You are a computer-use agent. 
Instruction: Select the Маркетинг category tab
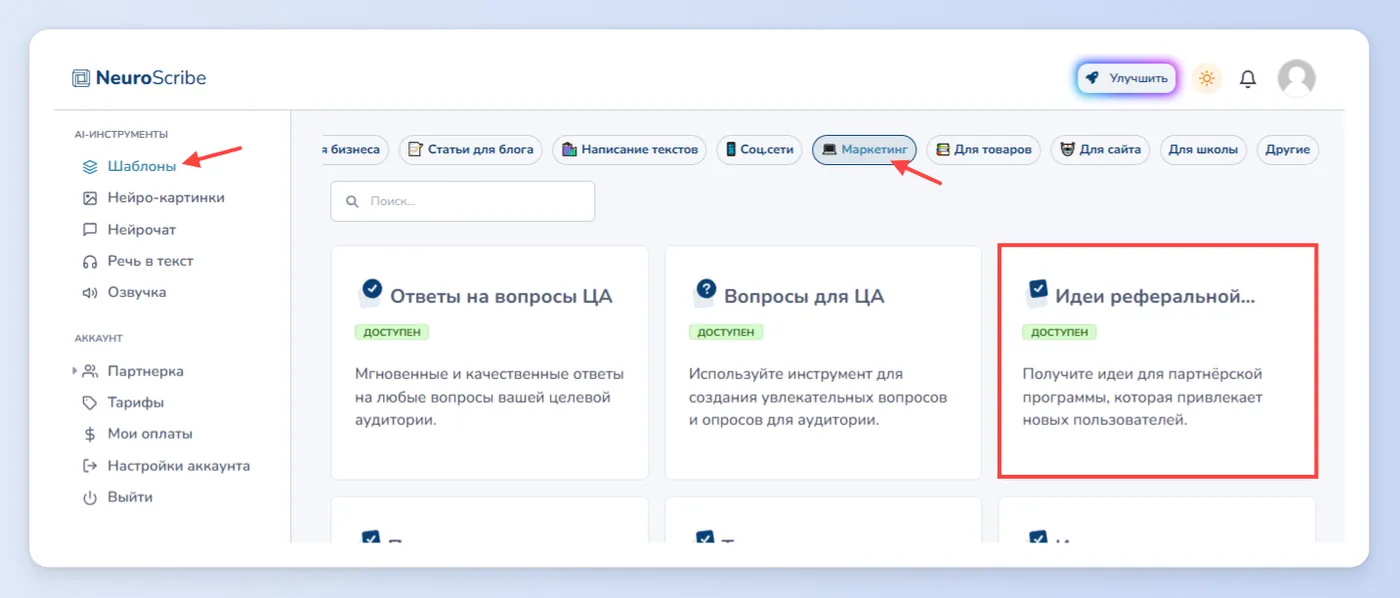(x=864, y=150)
